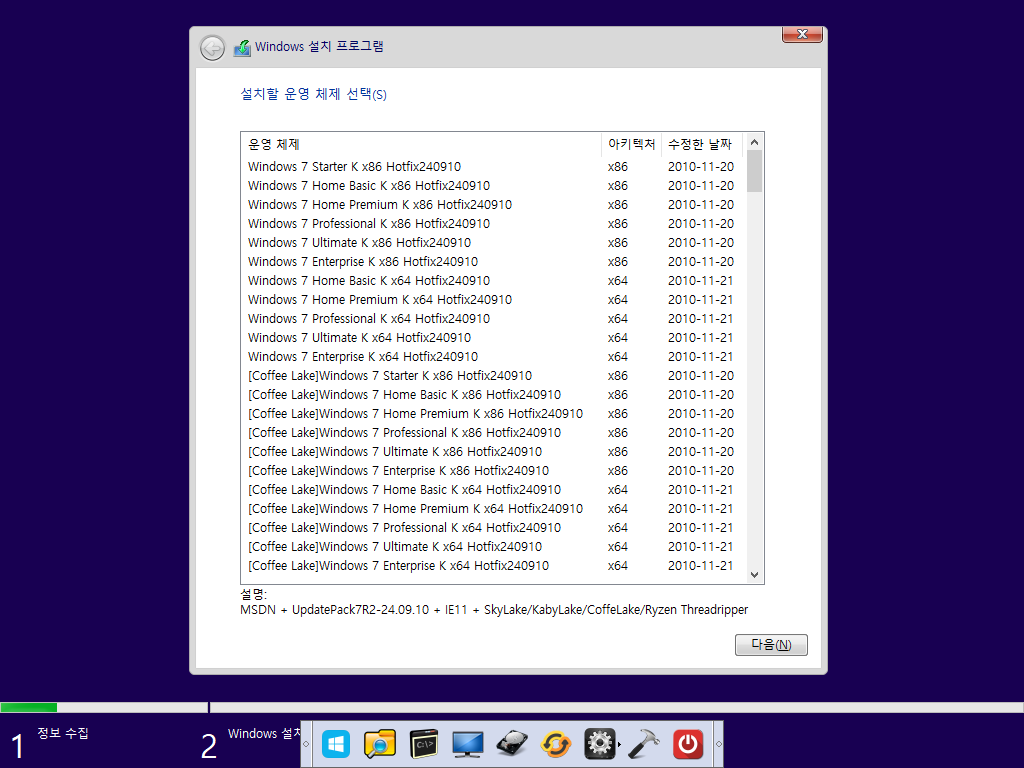Viewport: 1024px width, 768px height.
Task: Click the 2010-11-20 date of Starter K x86
Action: click(701, 167)
